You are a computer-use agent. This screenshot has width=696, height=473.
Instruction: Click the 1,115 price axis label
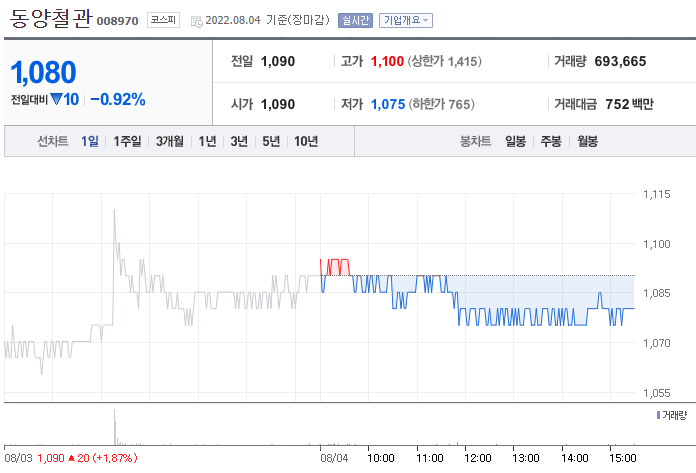pos(656,194)
